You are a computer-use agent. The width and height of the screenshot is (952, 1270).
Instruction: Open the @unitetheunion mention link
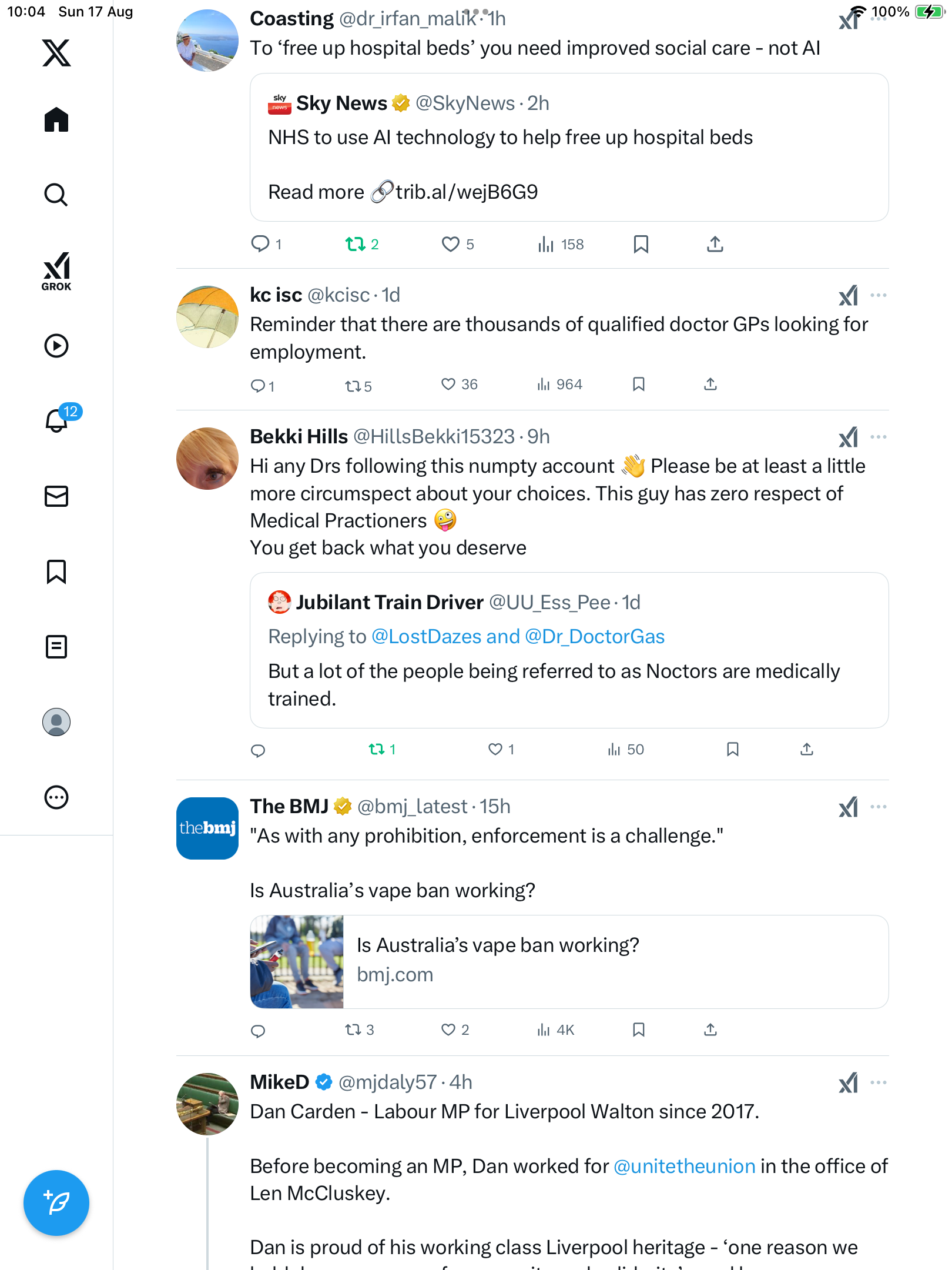click(684, 1166)
